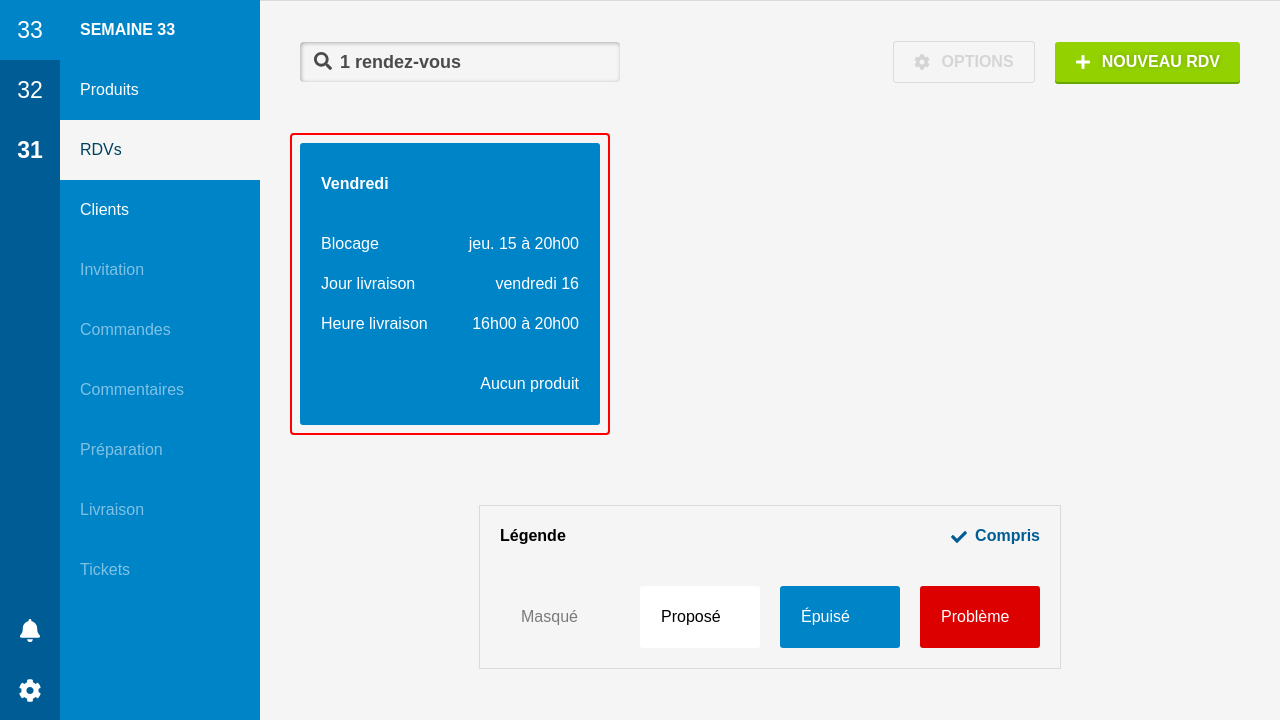1280x720 pixels.
Task: Select week 33 in sidebar
Action: pos(30,30)
